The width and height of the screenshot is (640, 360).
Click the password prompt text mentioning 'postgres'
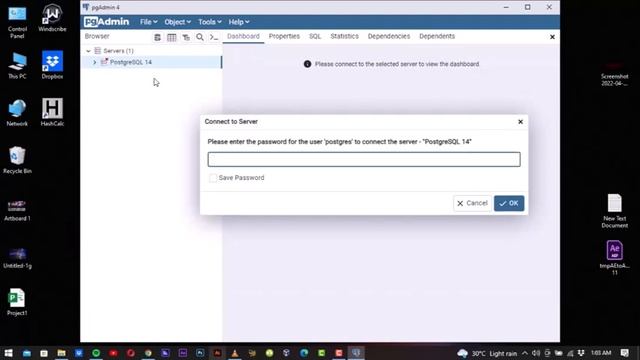click(x=340, y=142)
